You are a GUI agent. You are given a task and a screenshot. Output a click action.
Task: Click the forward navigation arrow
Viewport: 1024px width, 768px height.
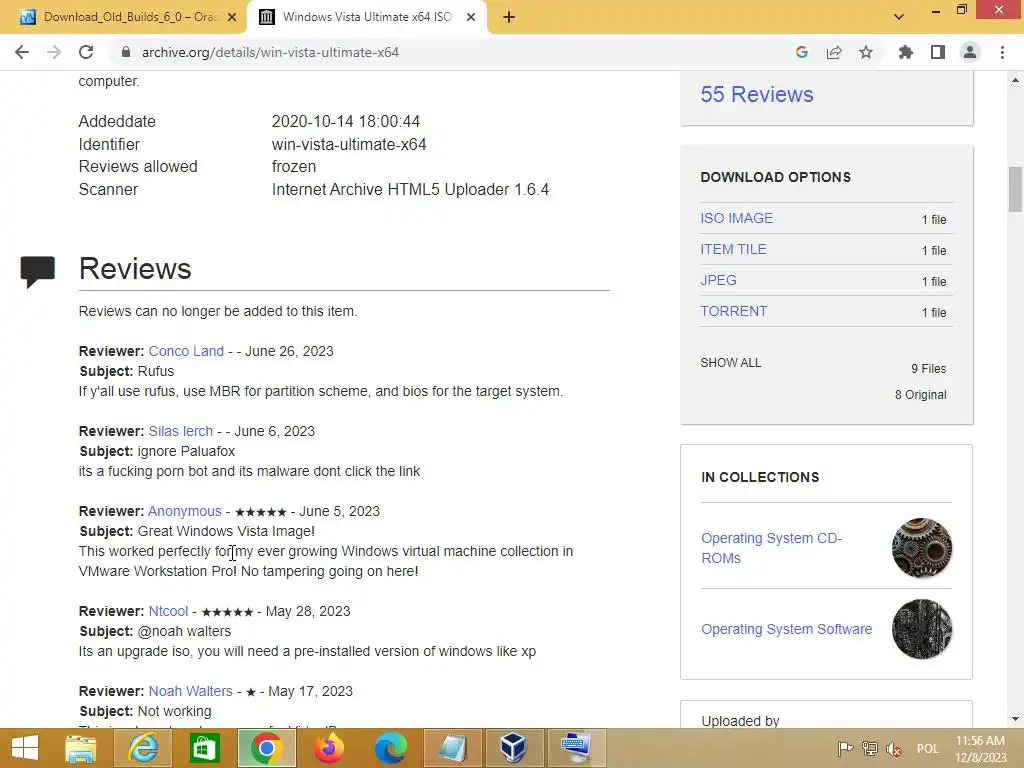tap(54, 52)
